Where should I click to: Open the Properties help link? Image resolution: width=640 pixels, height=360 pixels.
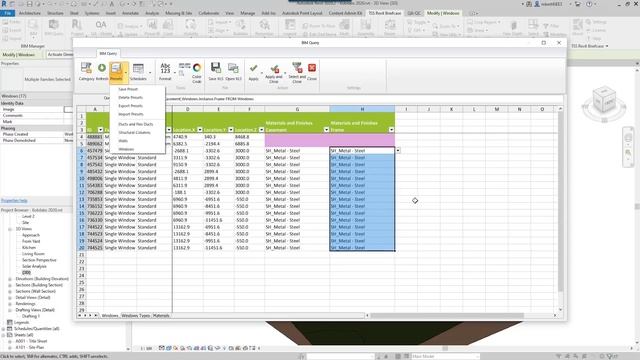tap(14, 200)
